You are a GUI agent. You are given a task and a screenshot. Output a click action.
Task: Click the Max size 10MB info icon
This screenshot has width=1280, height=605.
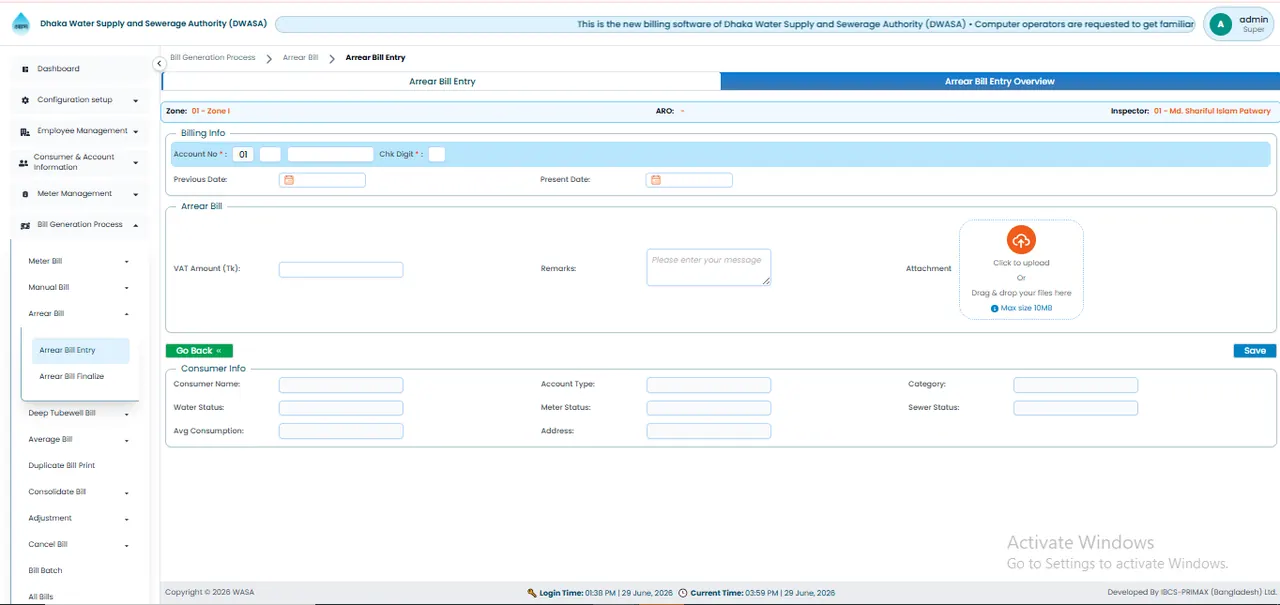(994, 308)
